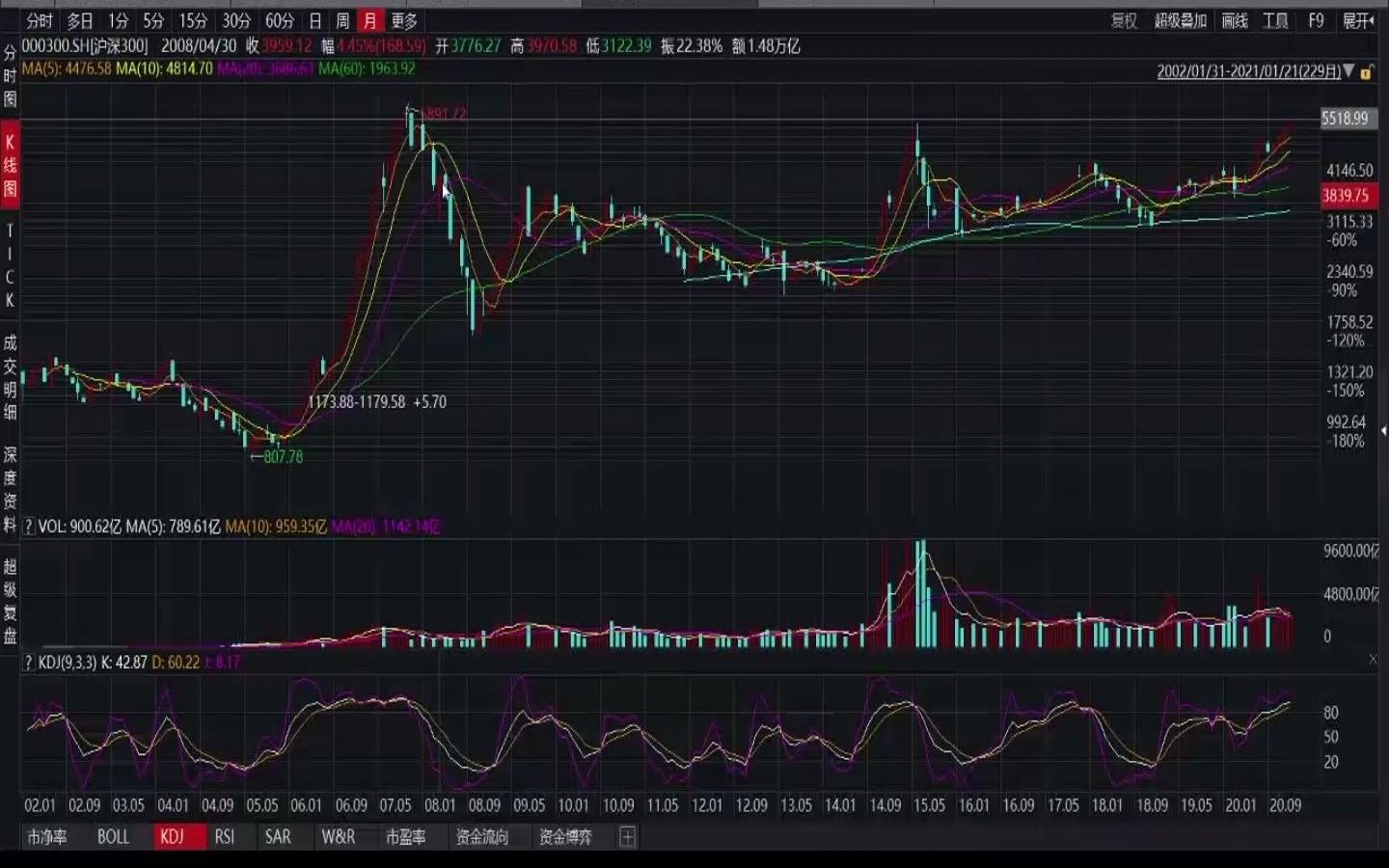Click the date range link 2002/01/31-2021/01/21
The image size is (1389, 868).
click(1249, 72)
